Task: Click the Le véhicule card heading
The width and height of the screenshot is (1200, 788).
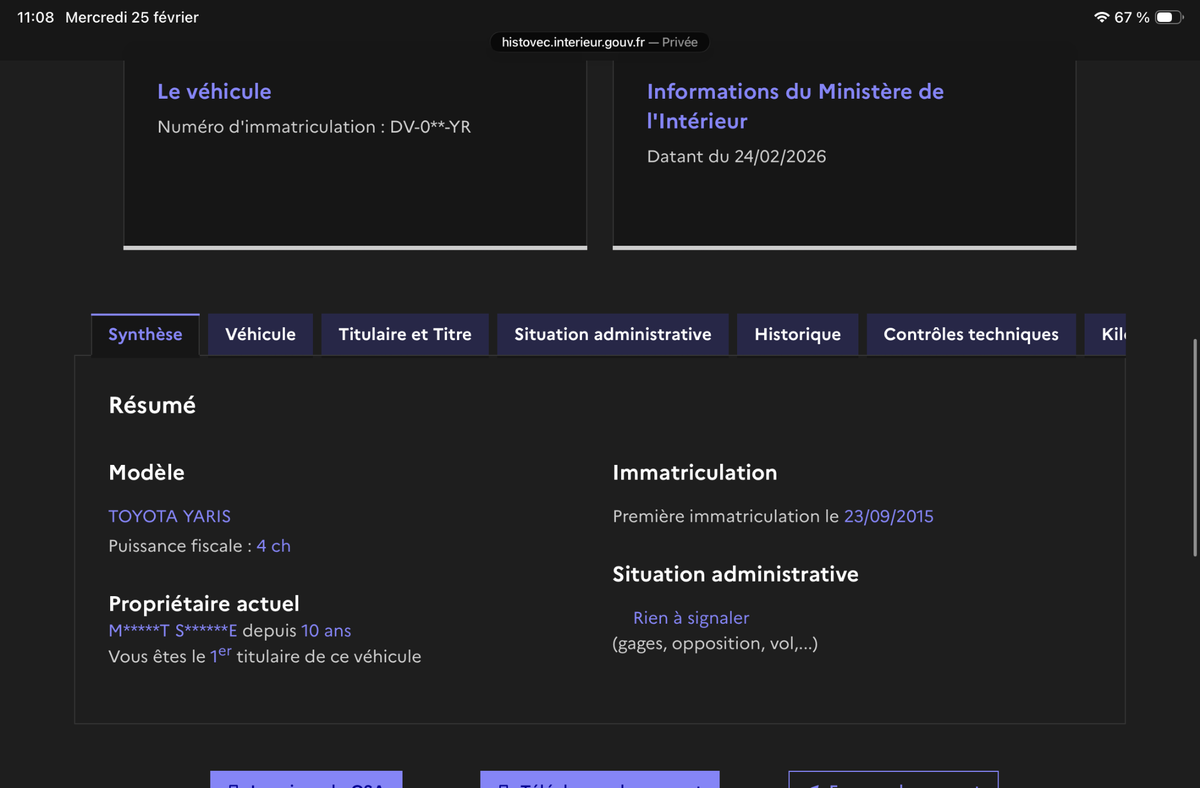Action: pyautogui.click(x=214, y=91)
